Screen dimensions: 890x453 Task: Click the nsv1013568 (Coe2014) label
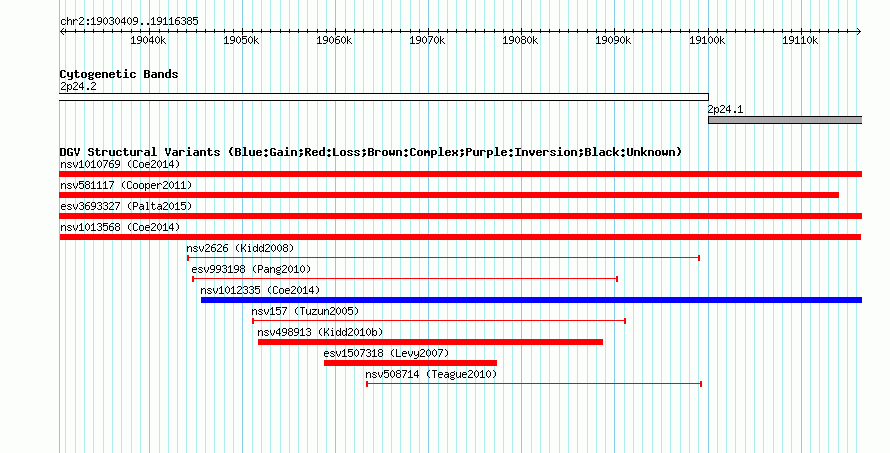point(120,228)
